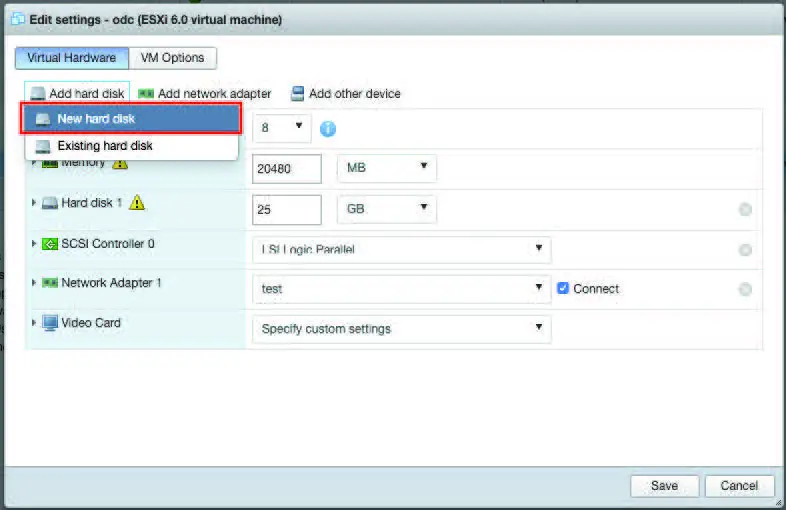Open the Video Card settings dropdown

click(x=402, y=329)
